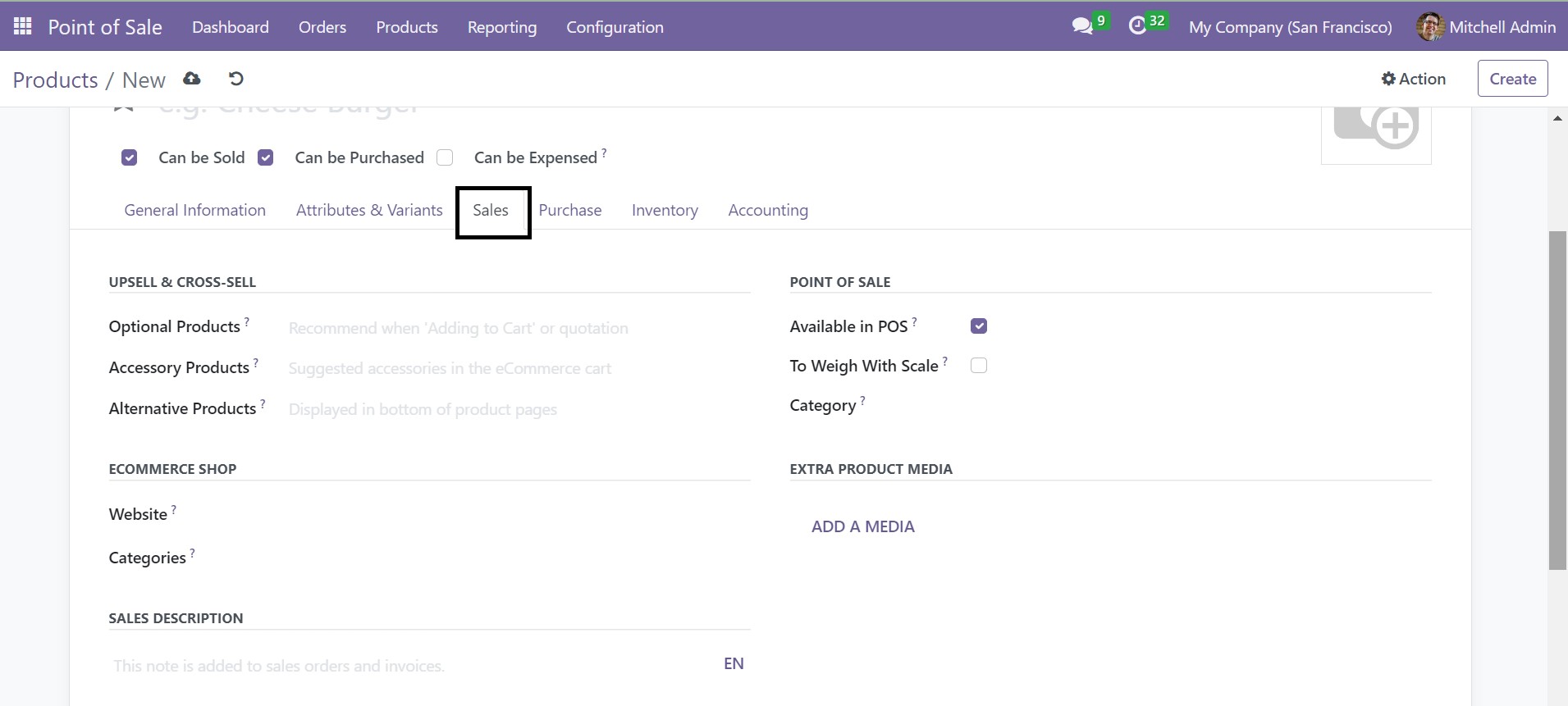Image resolution: width=1568 pixels, height=706 pixels.
Task: Click the Alternative Products input field
Action: click(519, 409)
